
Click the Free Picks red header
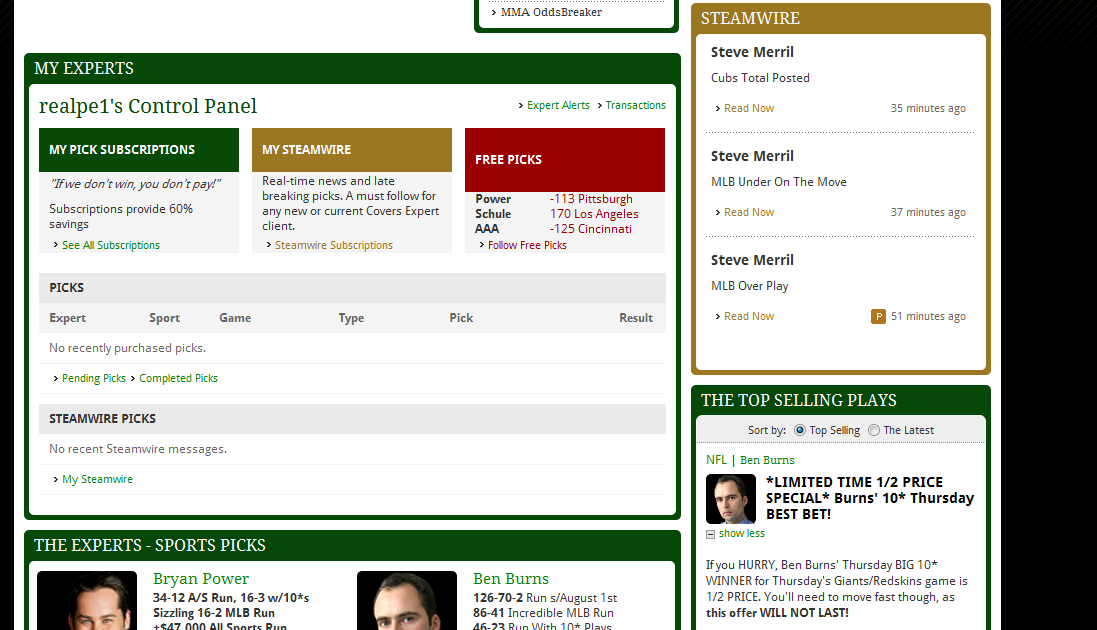[x=565, y=160]
